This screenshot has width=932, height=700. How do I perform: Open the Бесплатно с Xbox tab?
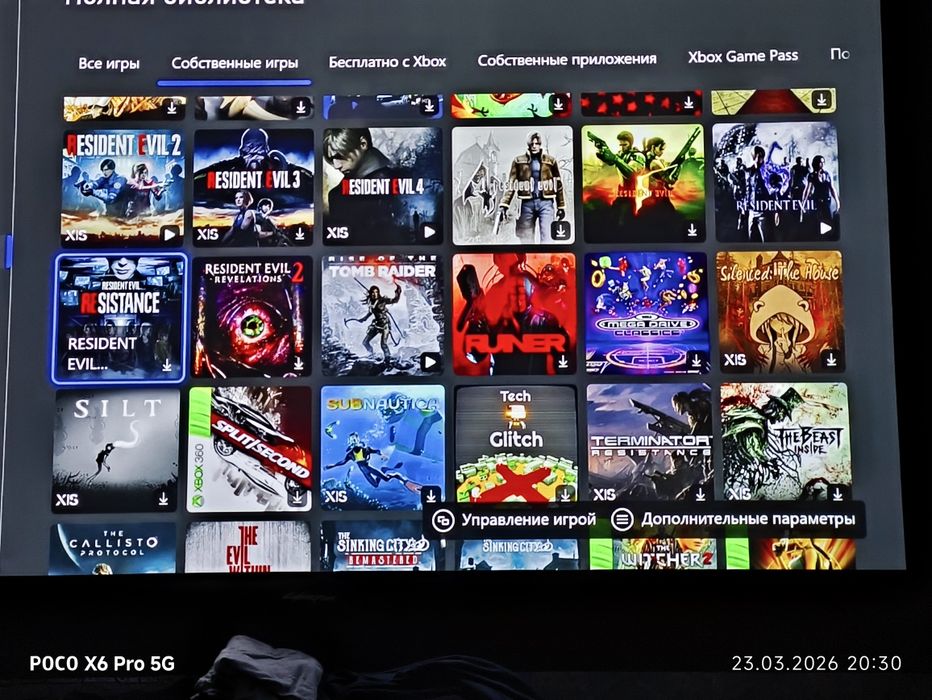387,62
